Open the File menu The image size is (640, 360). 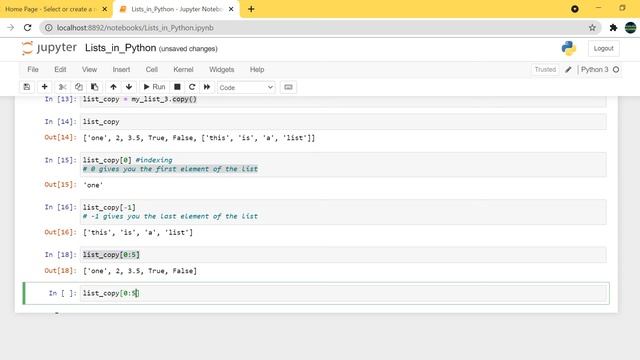[x=33, y=69]
